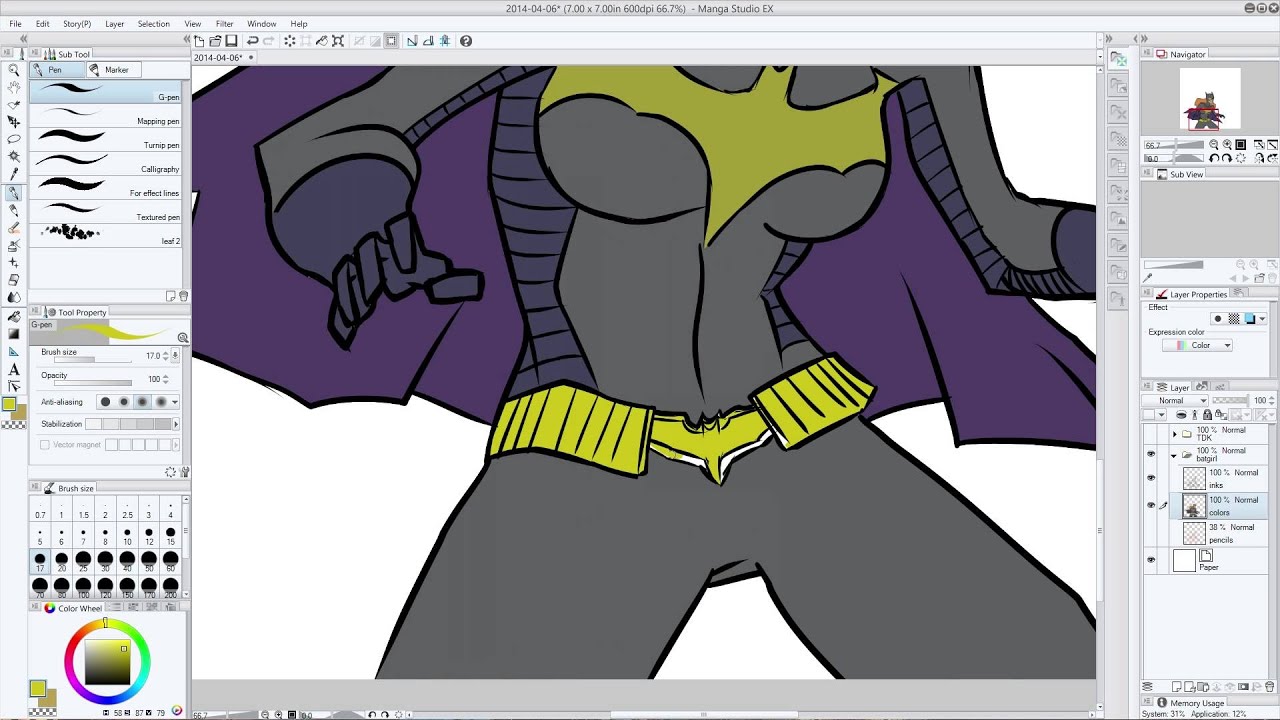This screenshot has width=1280, height=720.
Task: Click inside the color wheel square
Action: click(x=106, y=663)
